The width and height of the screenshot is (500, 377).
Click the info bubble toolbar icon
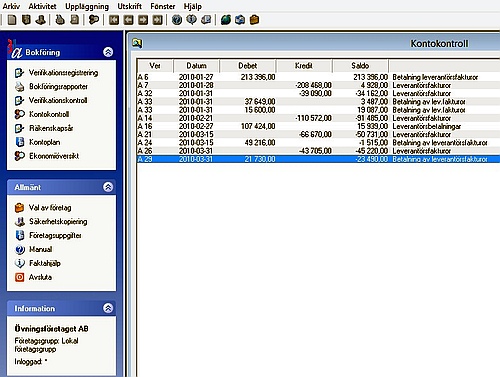(x=191, y=20)
